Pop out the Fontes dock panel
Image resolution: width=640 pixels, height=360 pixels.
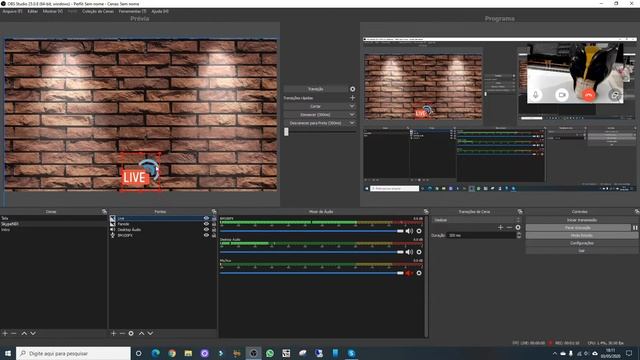[x=214, y=211]
